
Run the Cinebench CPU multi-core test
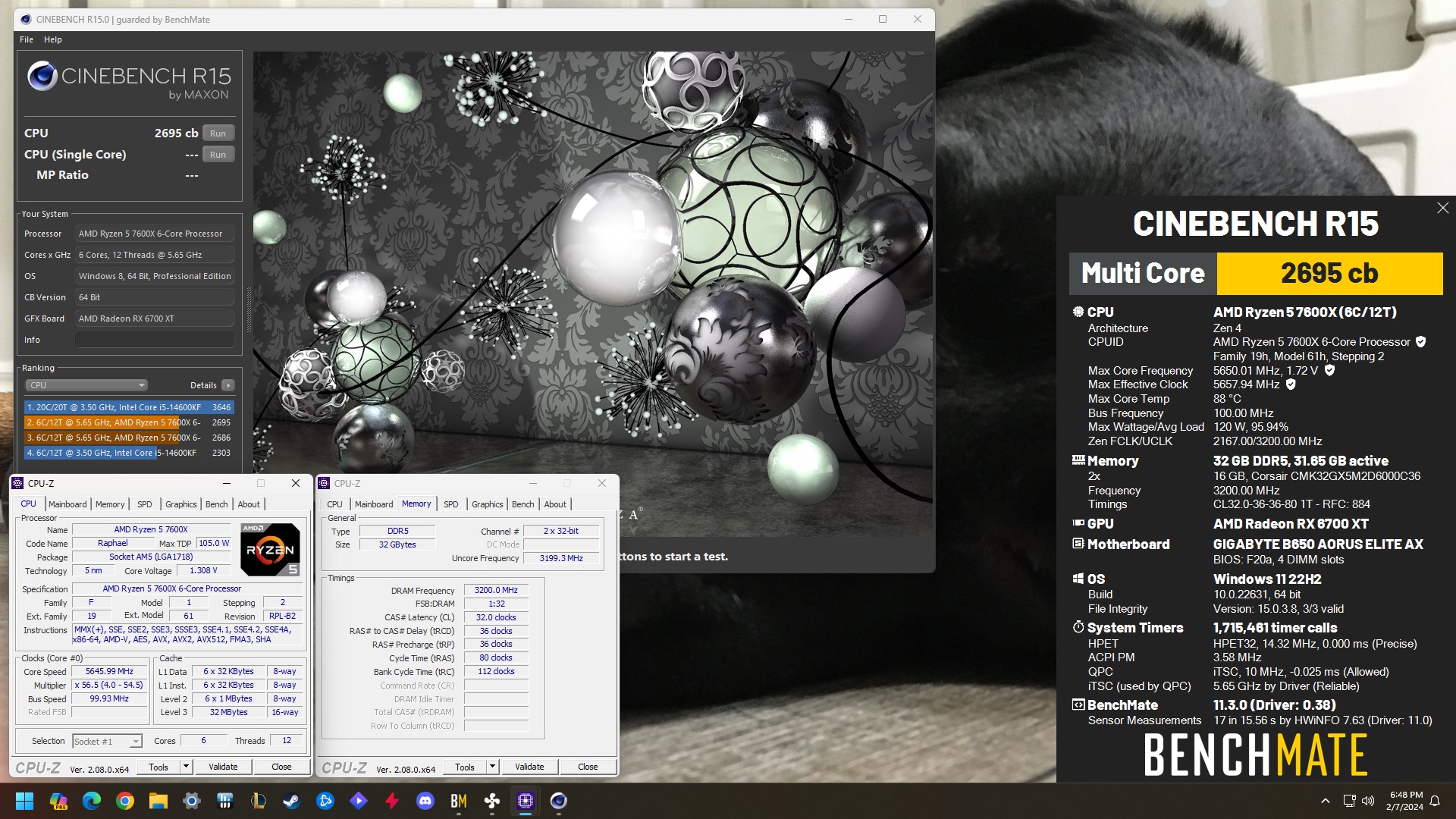218,133
